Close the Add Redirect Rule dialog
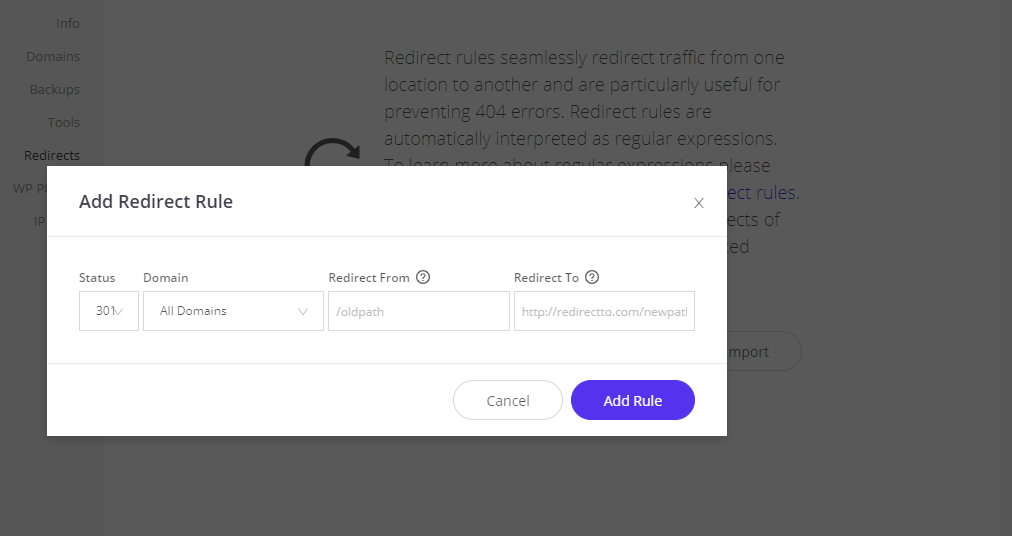This screenshot has height=536, width=1012. (698, 203)
